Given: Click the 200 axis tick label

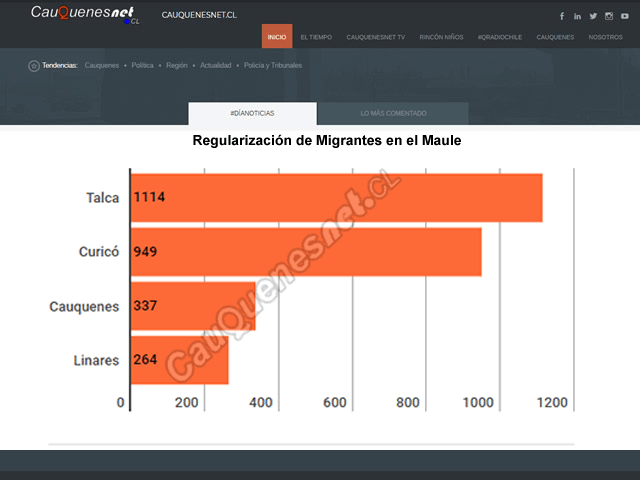Looking at the screenshot, I should point(187,403).
